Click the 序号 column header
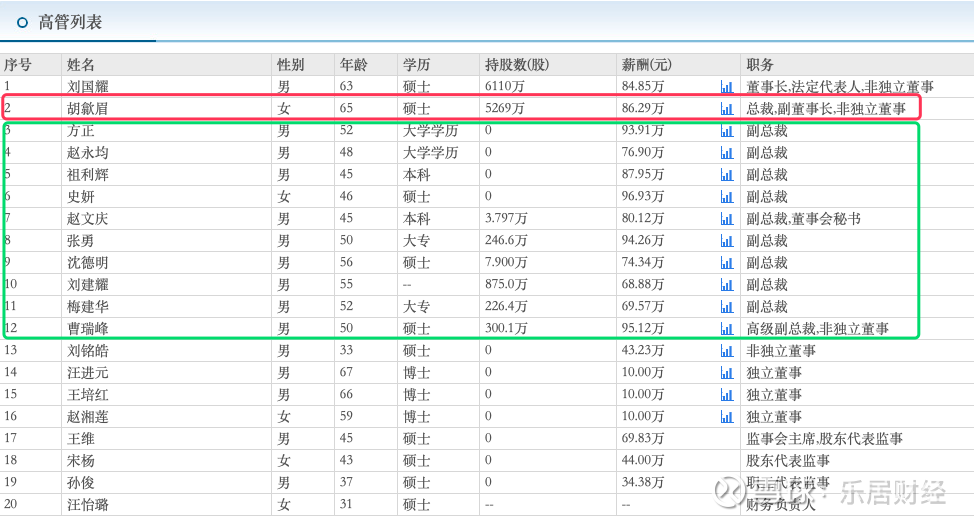Screen dimensions: 974x522 (x=17, y=65)
